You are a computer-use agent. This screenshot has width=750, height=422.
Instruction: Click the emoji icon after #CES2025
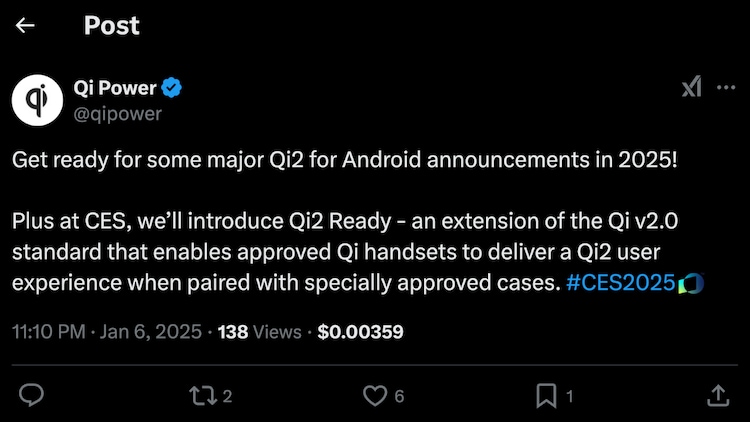click(692, 283)
